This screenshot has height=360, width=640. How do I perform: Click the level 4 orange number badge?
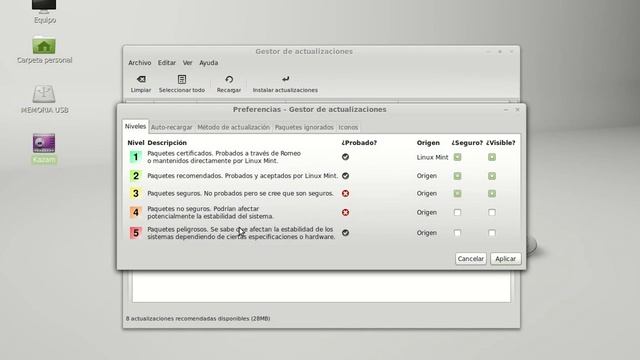(136, 212)
